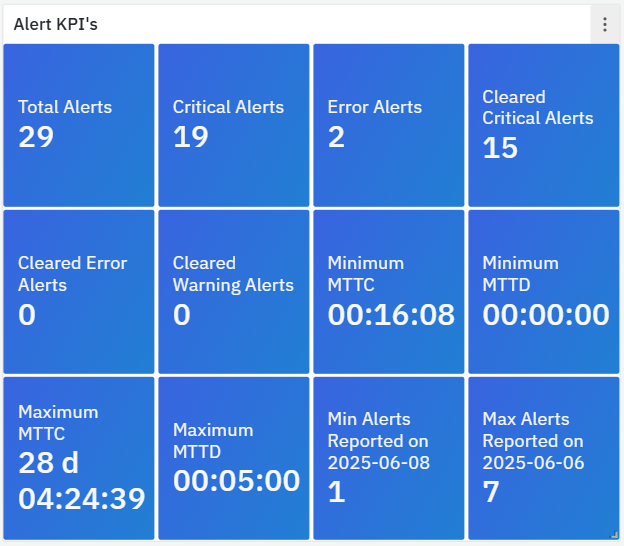Select the Minimum MTTC tile
This screenshot has height=546, width=624.
pyautogui.click(x=389, y=291)
